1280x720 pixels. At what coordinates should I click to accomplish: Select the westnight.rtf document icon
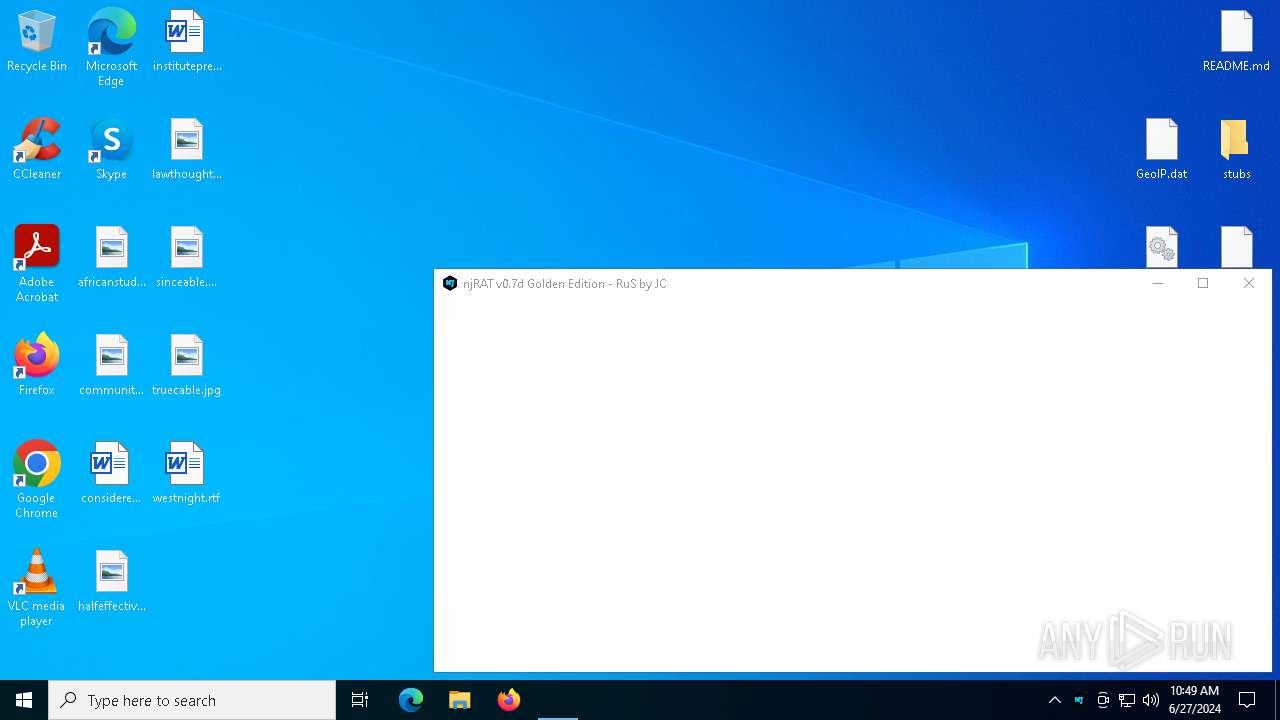(x=187, y=473)
